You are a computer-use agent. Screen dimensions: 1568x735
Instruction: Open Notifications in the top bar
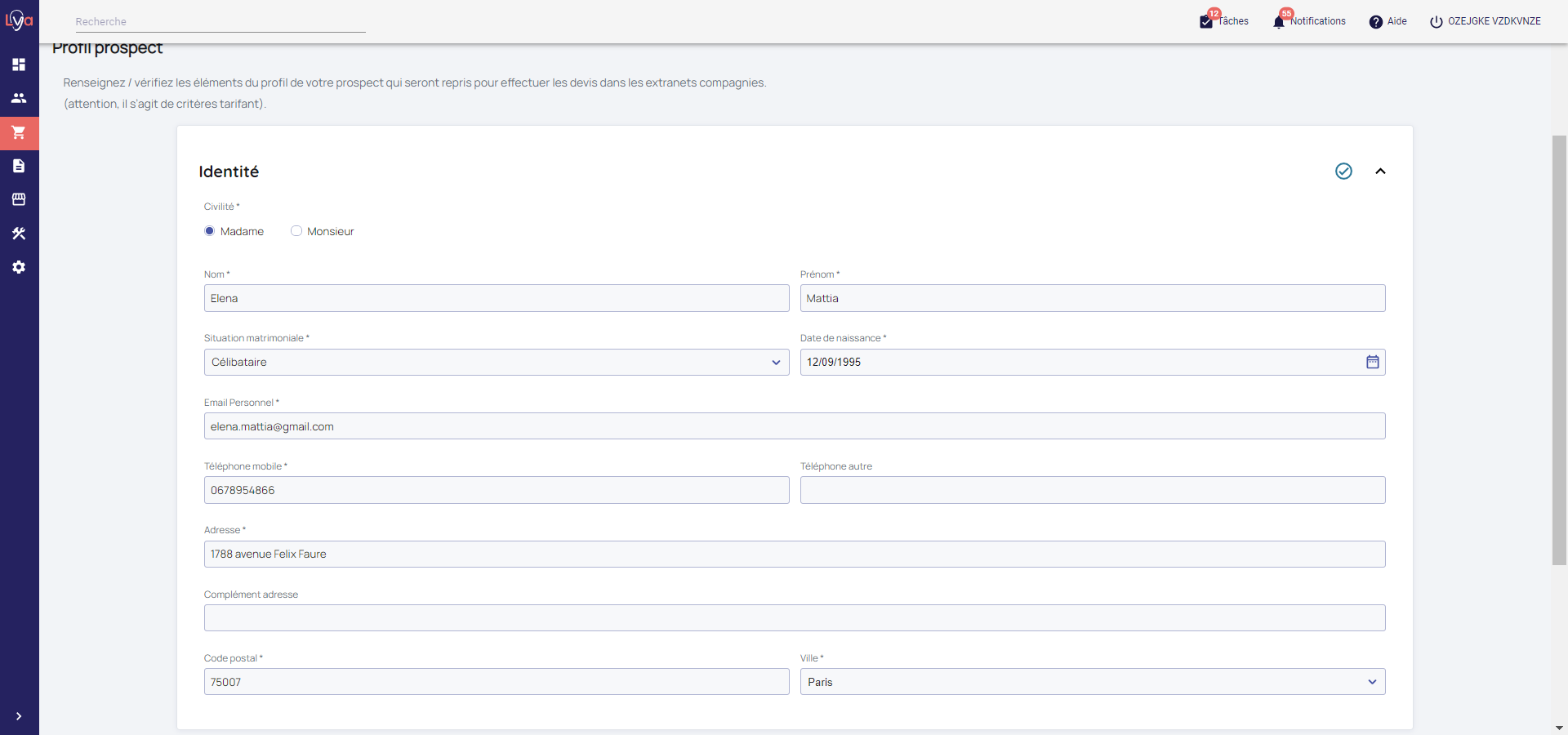[x=1309, y=21]
